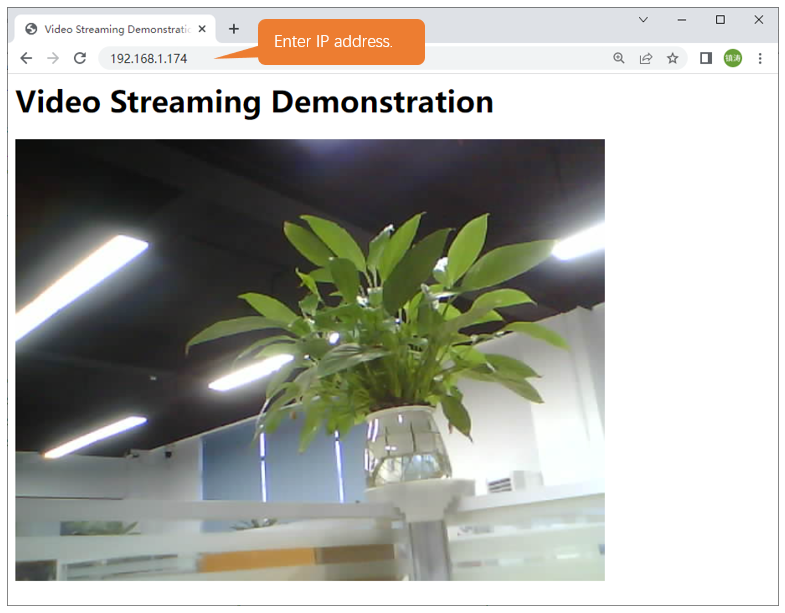This screenshot has width=785, height=613.
Task: Minimize the browser window
Action: [682, 20]
